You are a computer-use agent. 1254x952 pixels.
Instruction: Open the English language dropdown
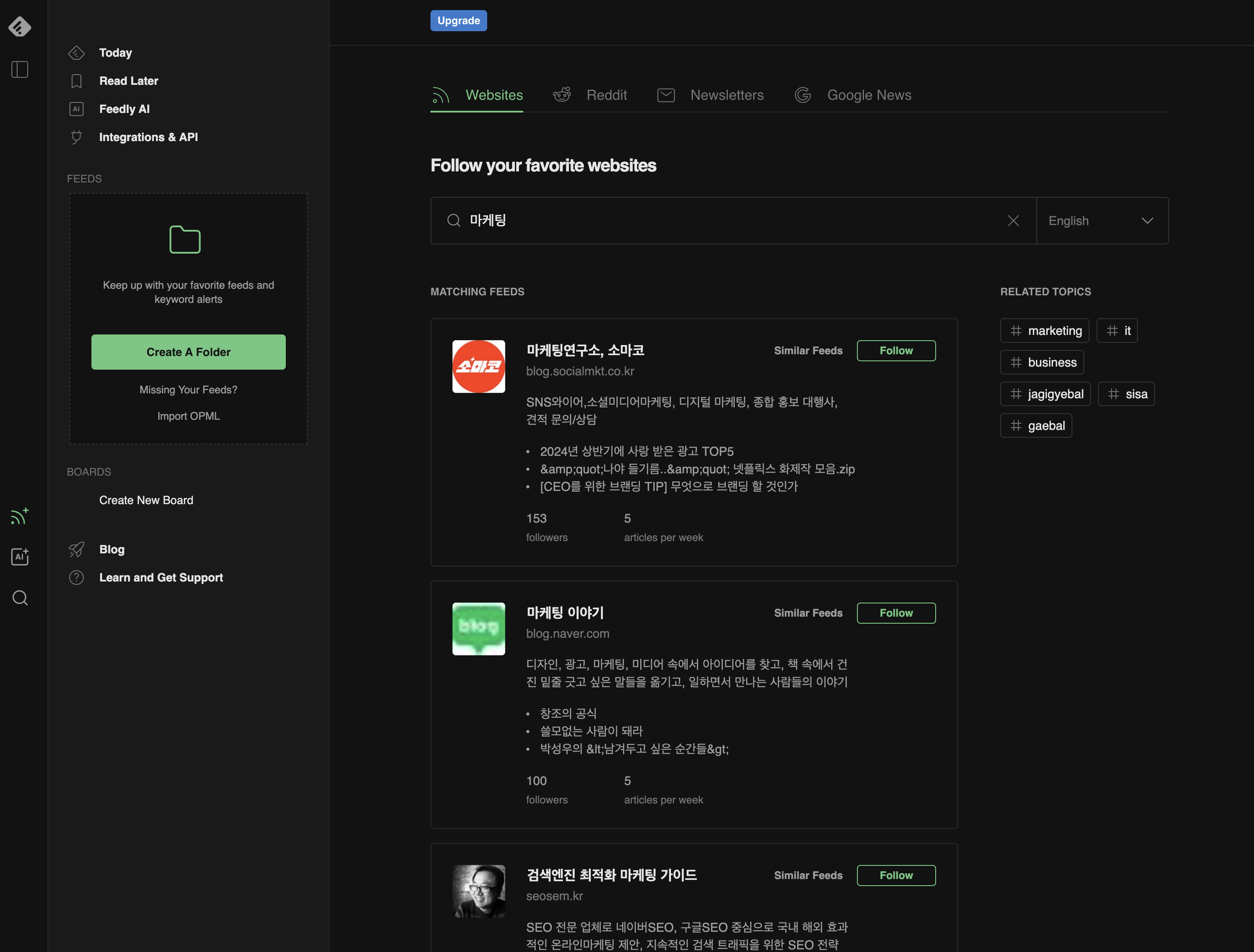[1102, 221]
